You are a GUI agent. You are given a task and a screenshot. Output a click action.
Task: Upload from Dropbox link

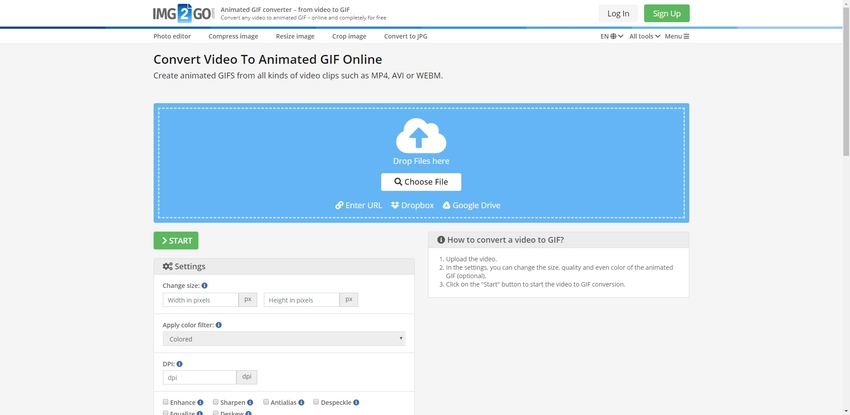[413, 205]
